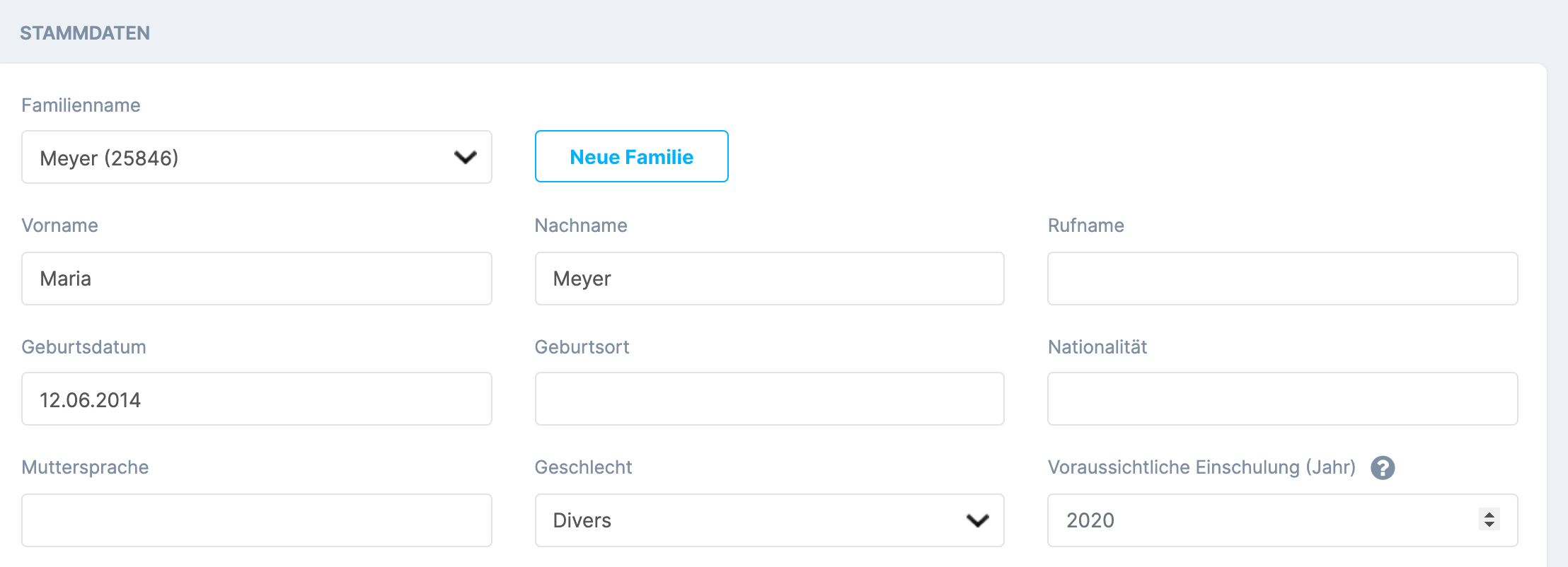The height and width of the screenshot is (567, 1568).
Task: Click the Neue Familie button
Action: (x=632, y=156)
